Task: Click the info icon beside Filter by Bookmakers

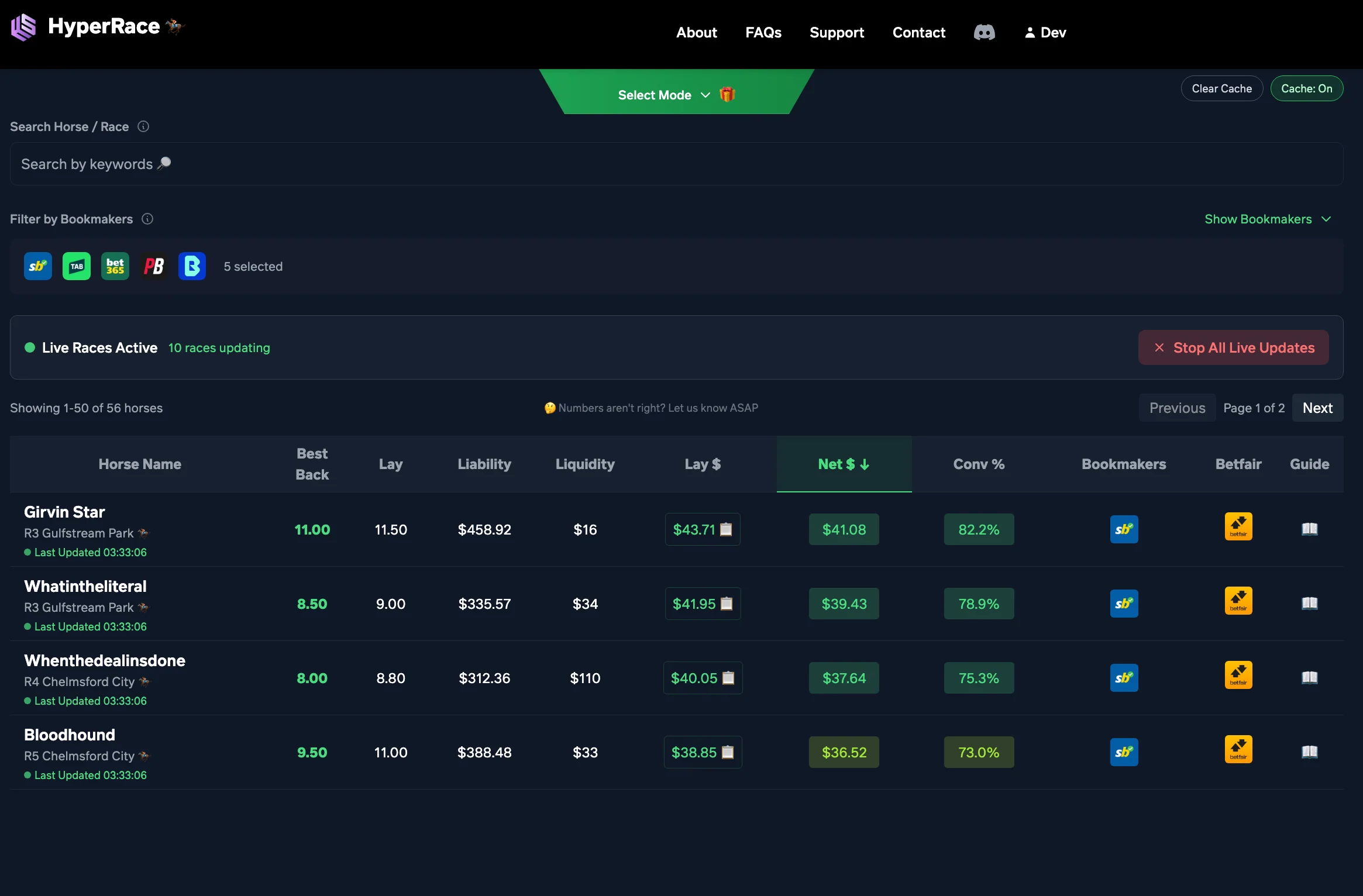Action: [147, 219]
